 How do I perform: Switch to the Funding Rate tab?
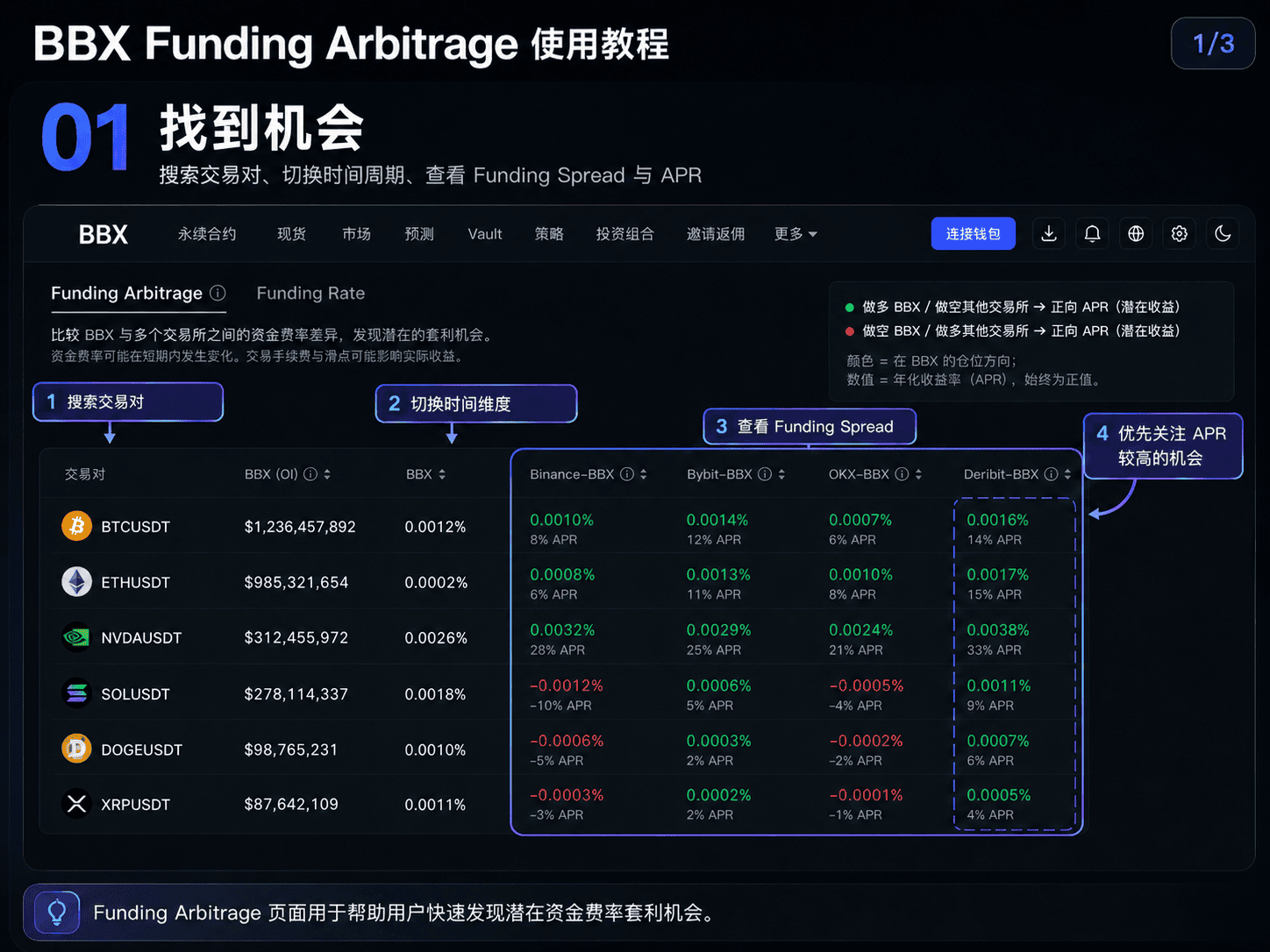pyautogui.click(x=310, y=293)
